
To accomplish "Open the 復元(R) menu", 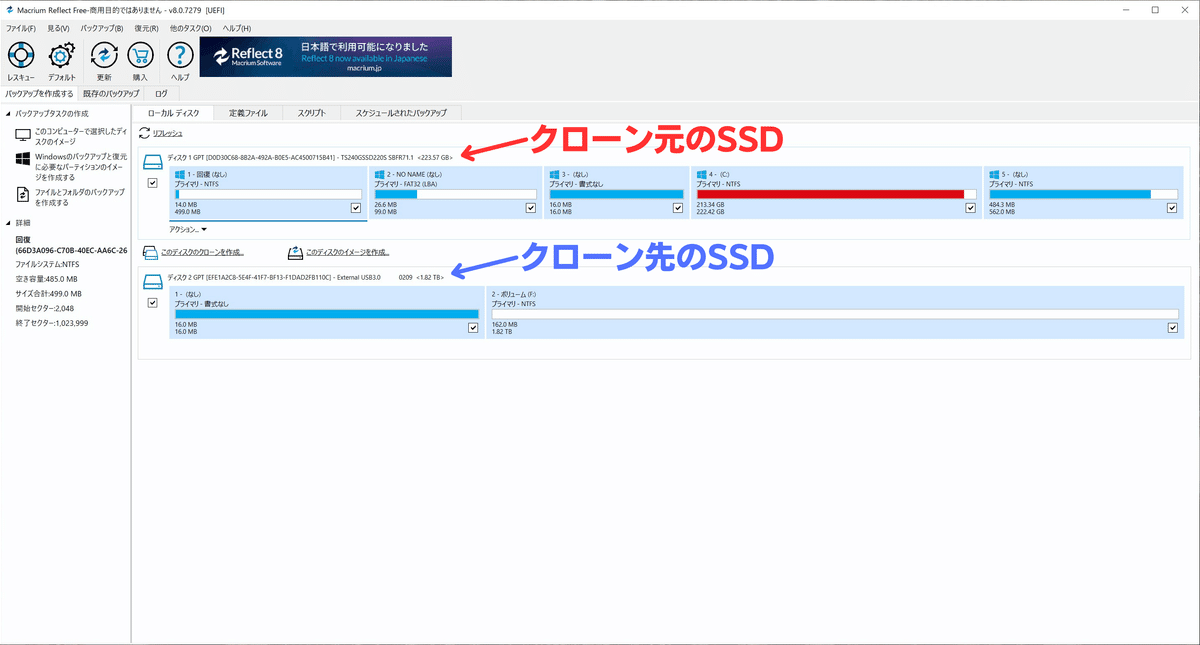I will pos(148,28).
